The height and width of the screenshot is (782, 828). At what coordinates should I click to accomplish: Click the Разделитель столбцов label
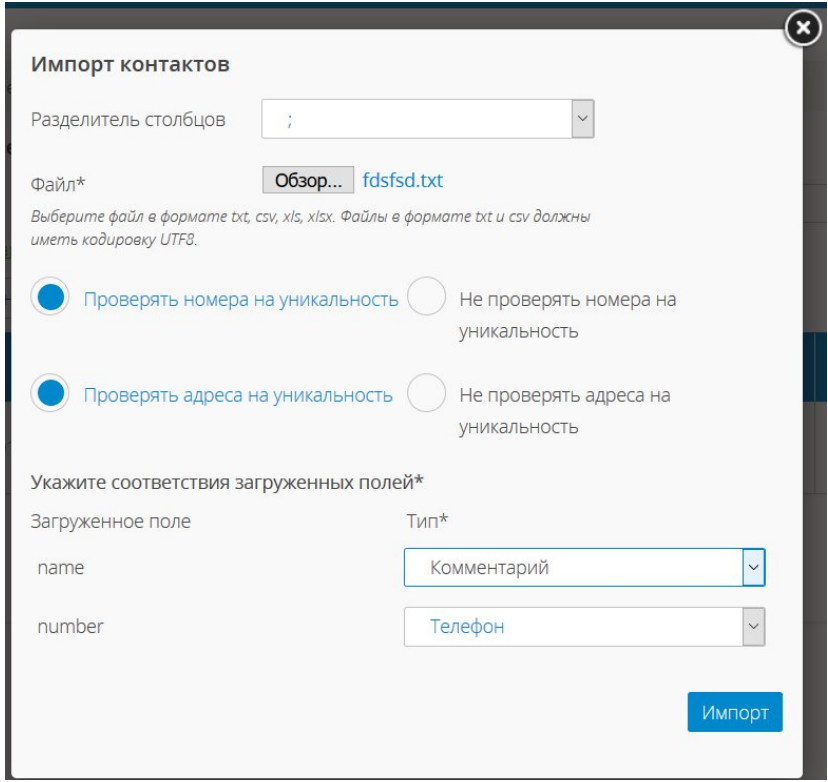click(x=128, y=120)
